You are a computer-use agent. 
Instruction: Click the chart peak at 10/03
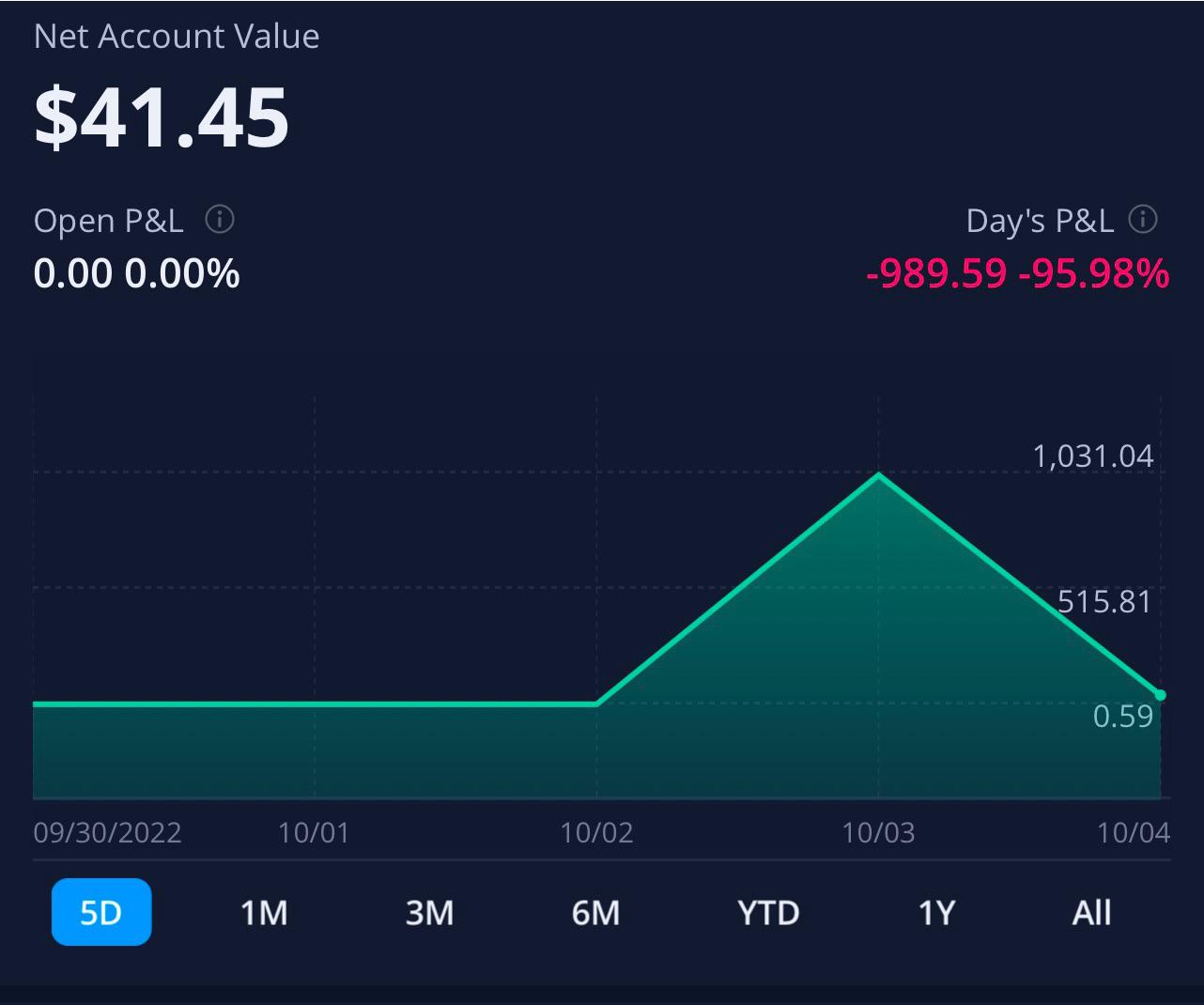pos(878,475)
